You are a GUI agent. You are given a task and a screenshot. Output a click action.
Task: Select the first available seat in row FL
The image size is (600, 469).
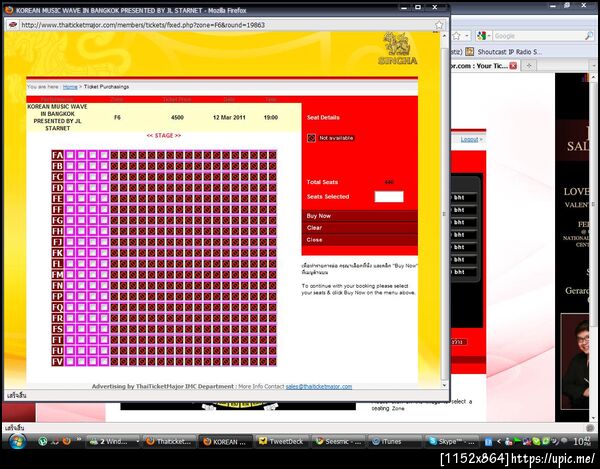[x=70, y=264]
